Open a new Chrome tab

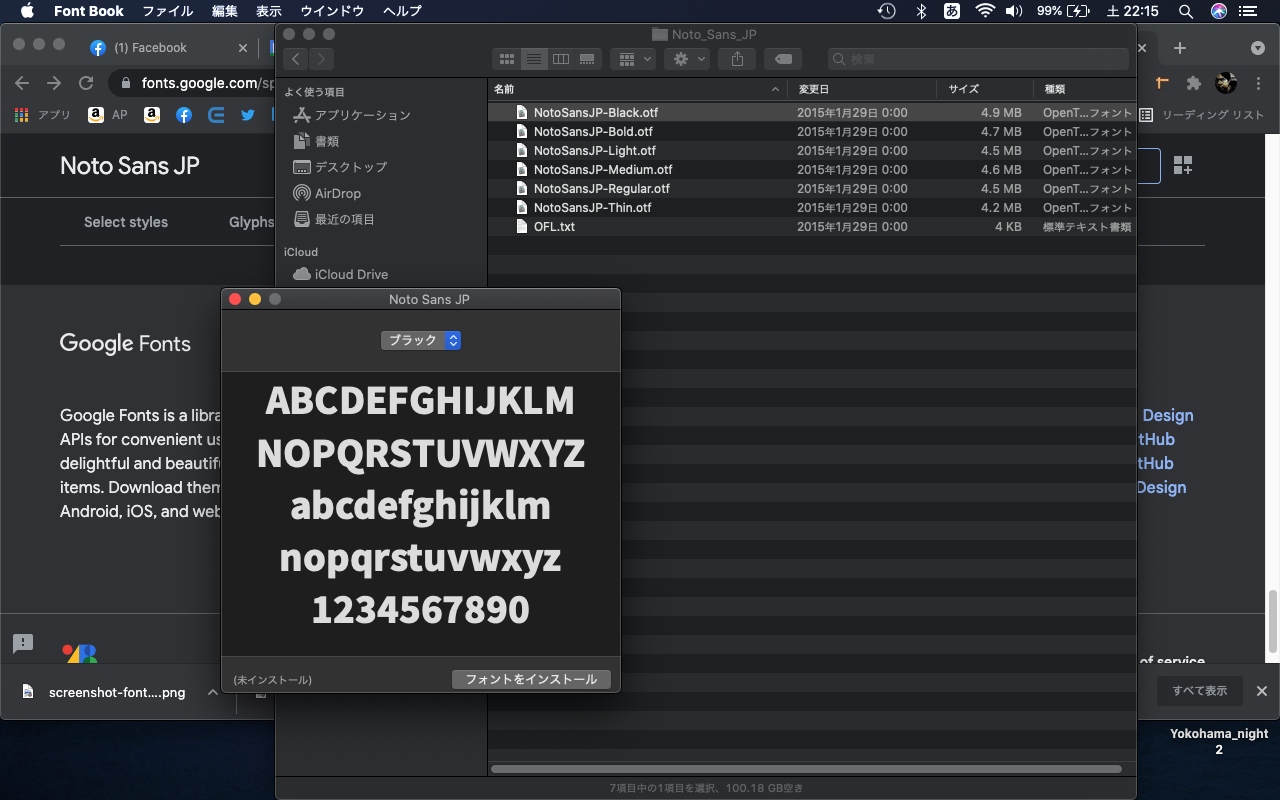(1180, 48)
